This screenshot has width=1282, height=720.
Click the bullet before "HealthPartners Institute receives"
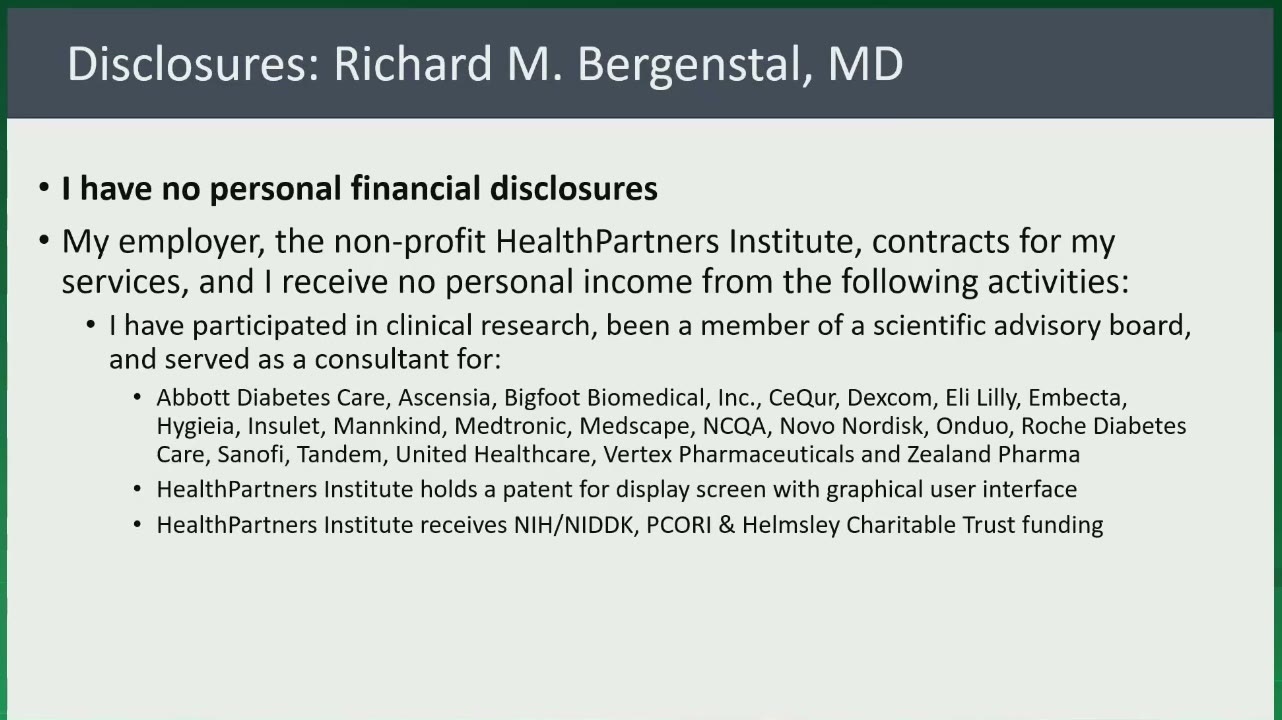click(137, 525)
